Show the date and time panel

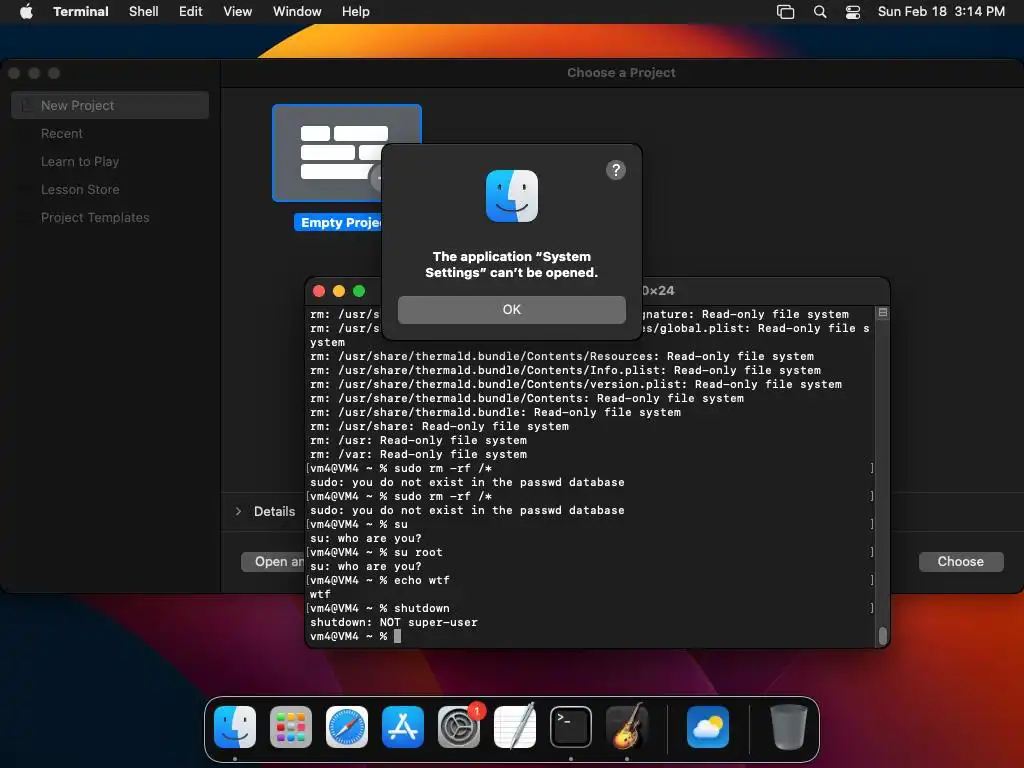[940, 12]
